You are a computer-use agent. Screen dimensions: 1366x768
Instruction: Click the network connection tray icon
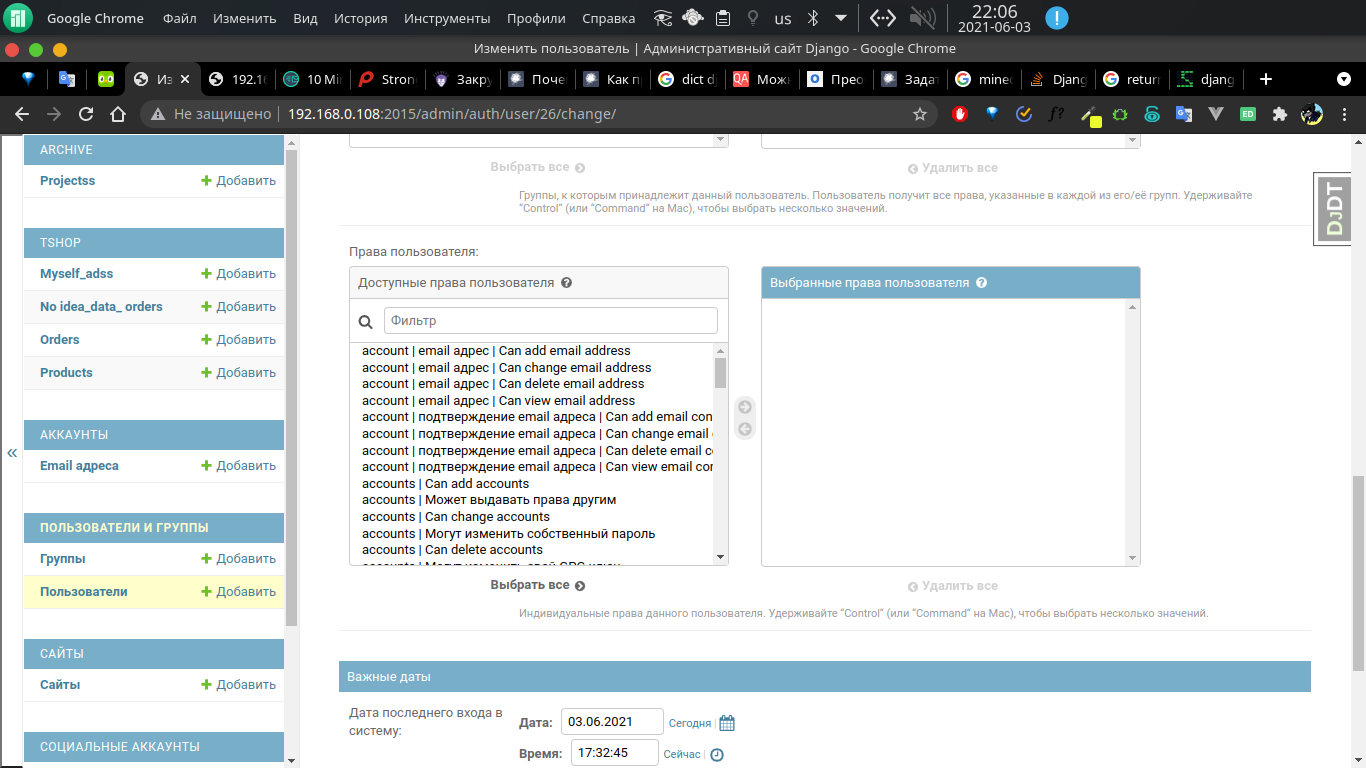881,18
